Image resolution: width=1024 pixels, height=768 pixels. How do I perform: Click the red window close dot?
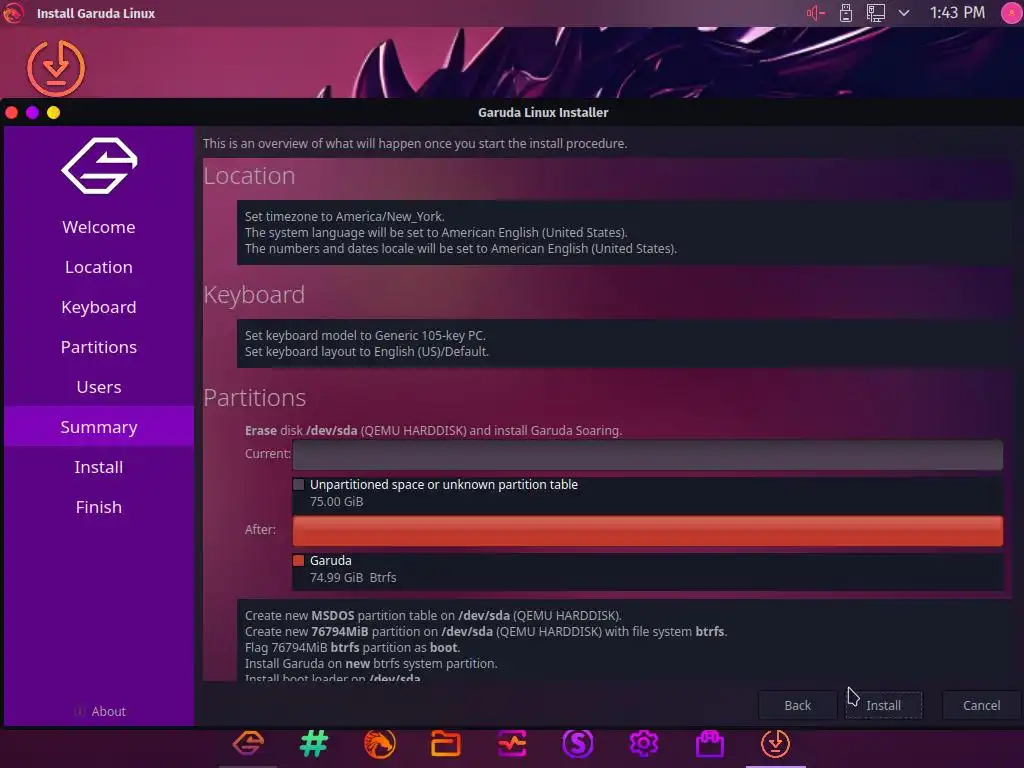[x=11, y=112]
